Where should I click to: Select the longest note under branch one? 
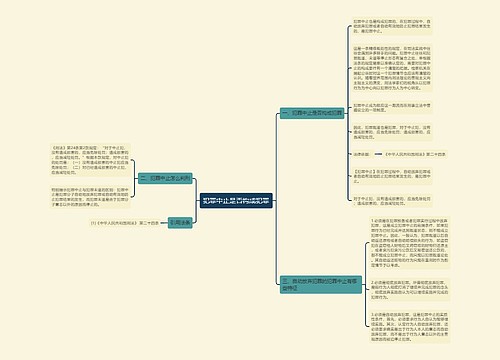coord(392,68)
